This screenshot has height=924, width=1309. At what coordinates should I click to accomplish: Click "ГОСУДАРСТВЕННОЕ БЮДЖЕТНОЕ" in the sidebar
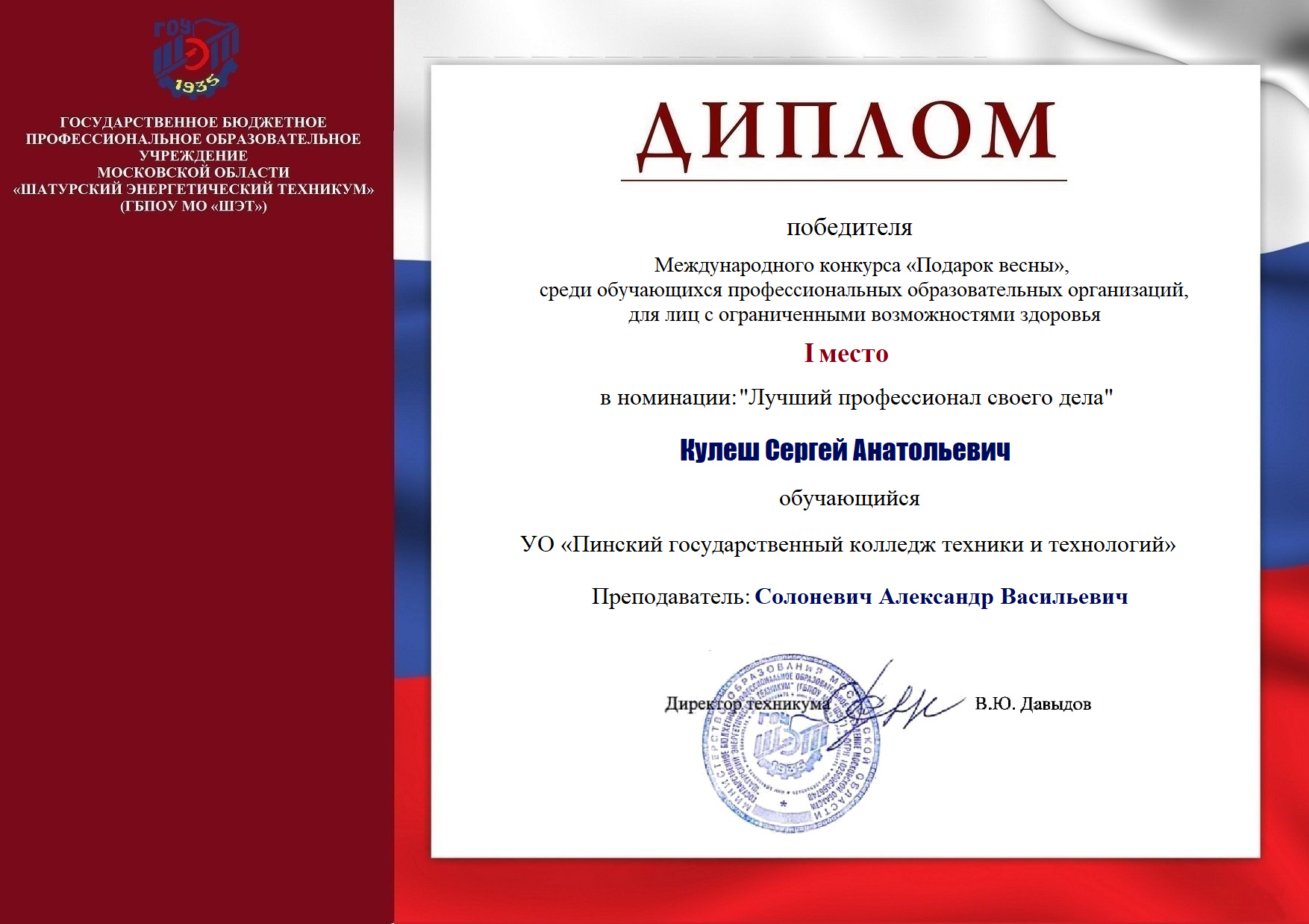pyautogui.click(x=193, y=122)
